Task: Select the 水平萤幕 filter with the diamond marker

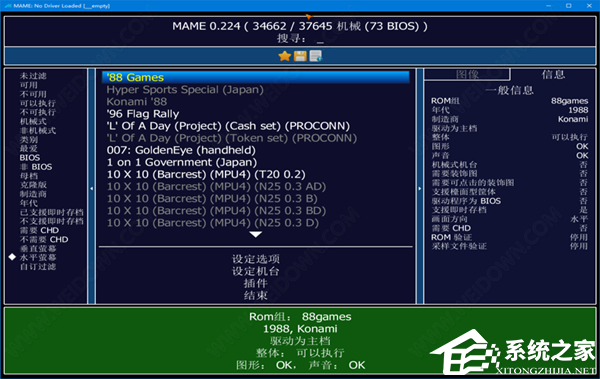Action: coord(38,257)
